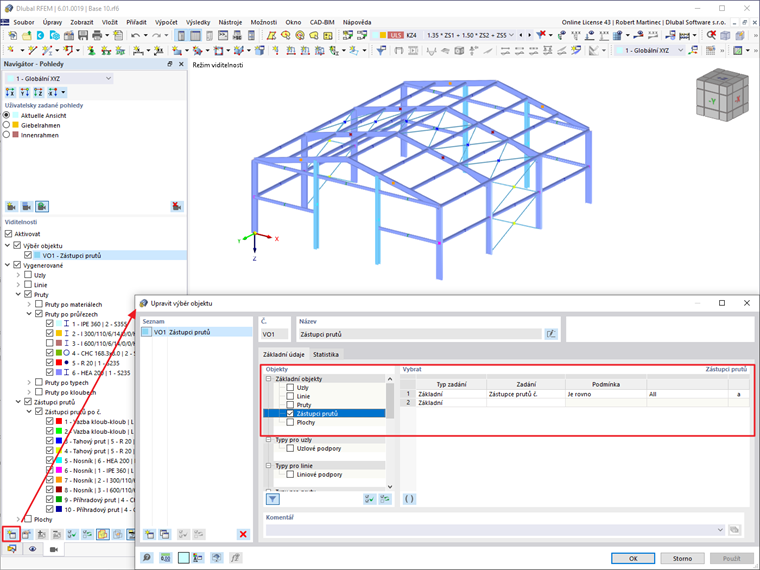The height and width of the screenshot is (570, 760).
Task: Open the Výpočet menu
Action: [x=166, y=22]
